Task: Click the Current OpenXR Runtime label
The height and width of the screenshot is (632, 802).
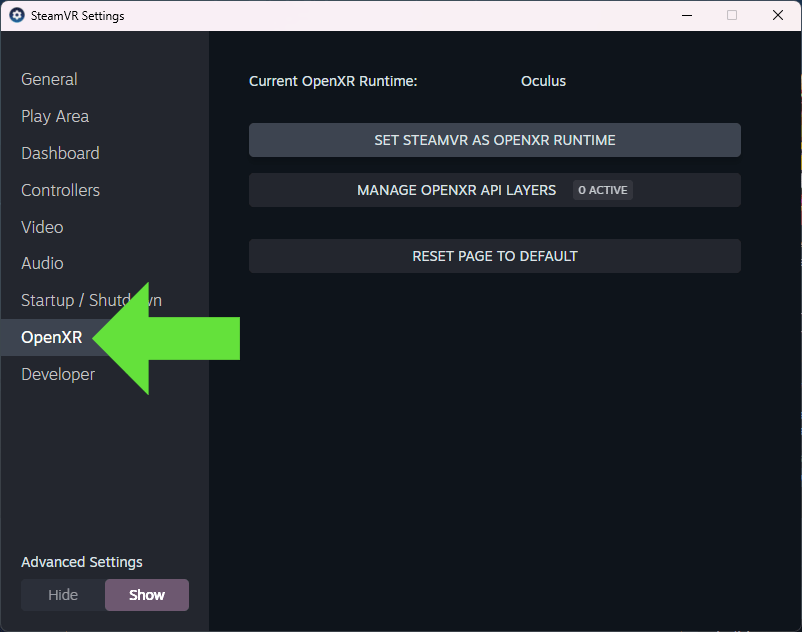Action: coord(333,81)
